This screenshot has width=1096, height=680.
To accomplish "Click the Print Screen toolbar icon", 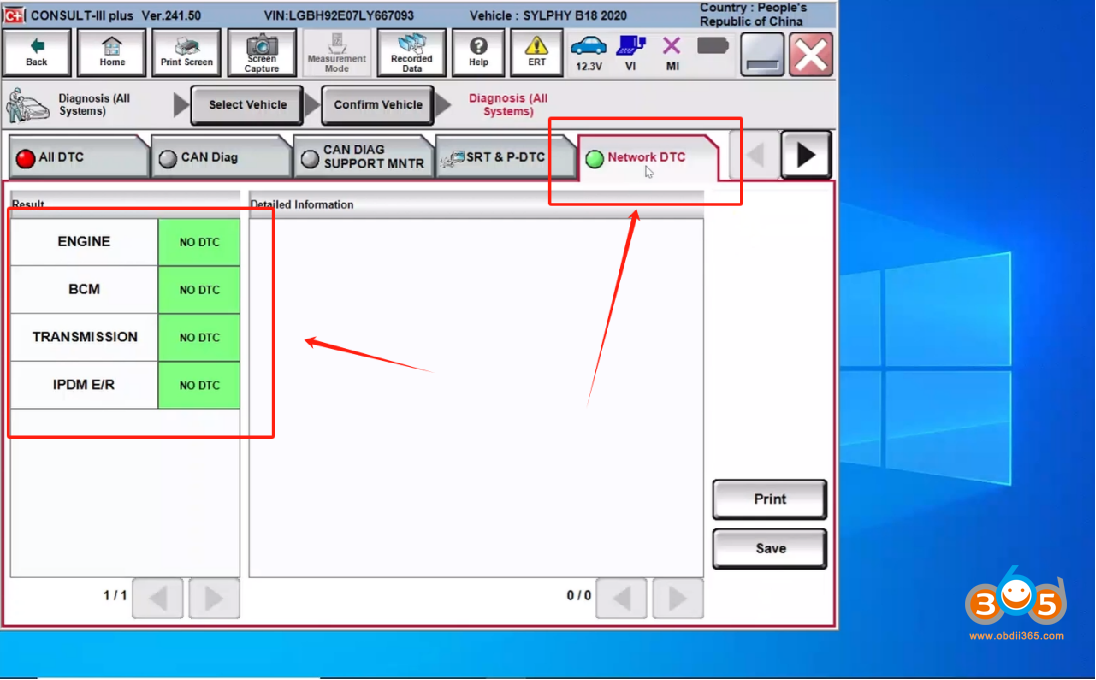I will point(186,52).
